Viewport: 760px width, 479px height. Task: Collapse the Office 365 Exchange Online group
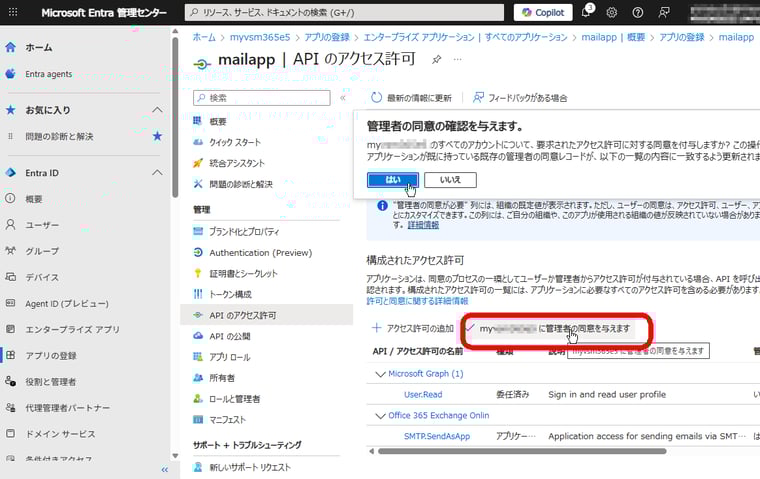coord(380,415)
